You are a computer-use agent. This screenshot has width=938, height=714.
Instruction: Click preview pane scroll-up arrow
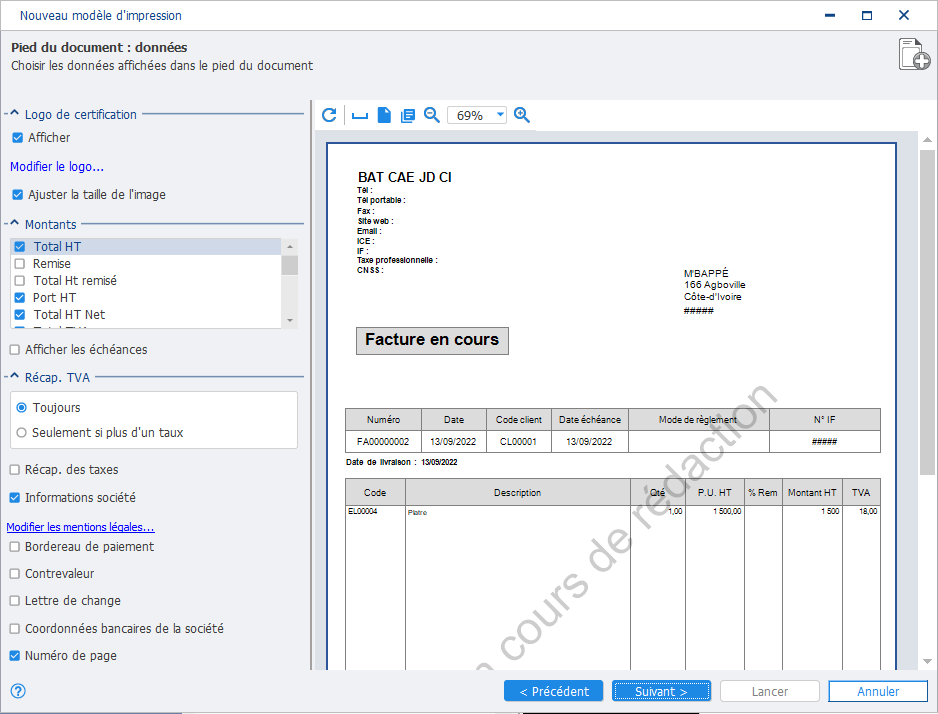pyautogui.click(x=927, y=139)
